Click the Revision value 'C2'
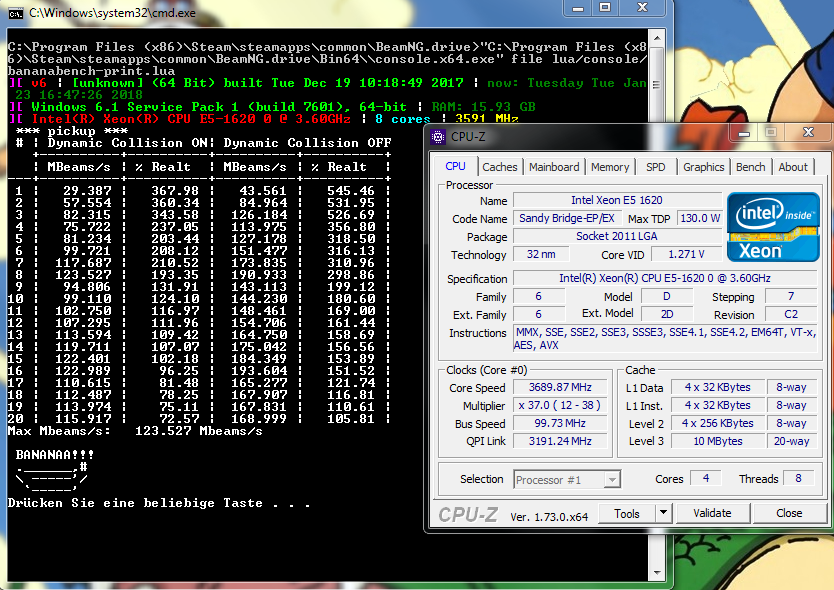The image size is (834, 590). pos(791,314)
